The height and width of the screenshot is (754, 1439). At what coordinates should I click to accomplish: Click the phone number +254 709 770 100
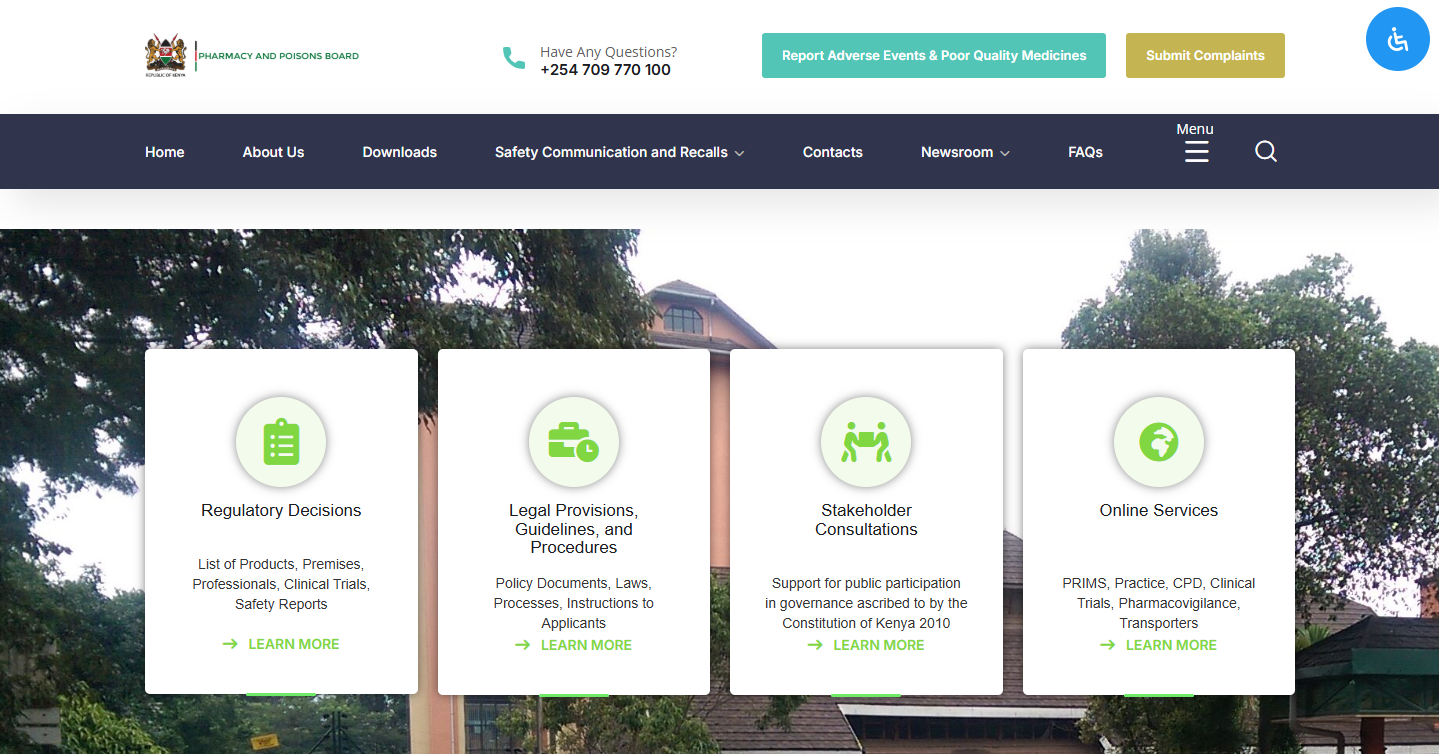coord(605,70)
